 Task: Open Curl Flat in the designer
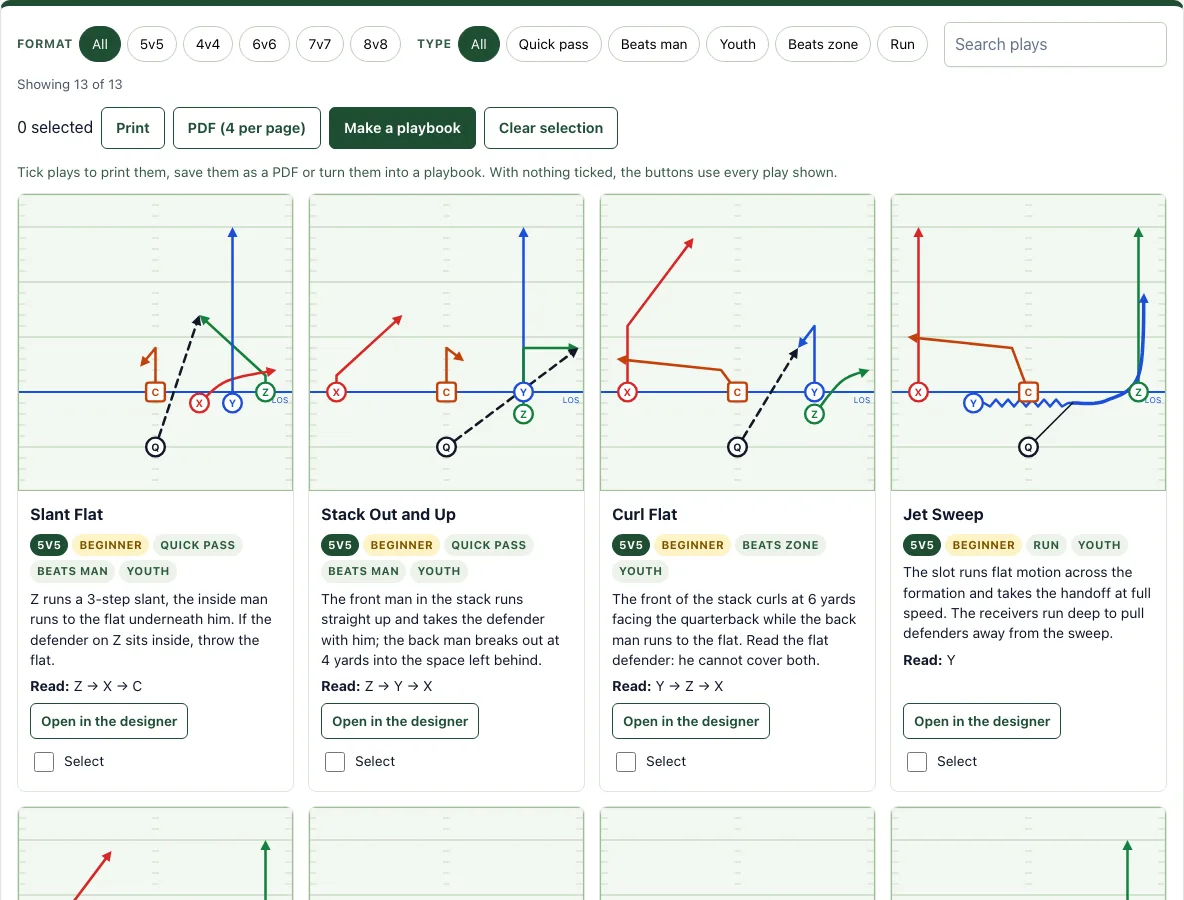click(x=691, y=721)
